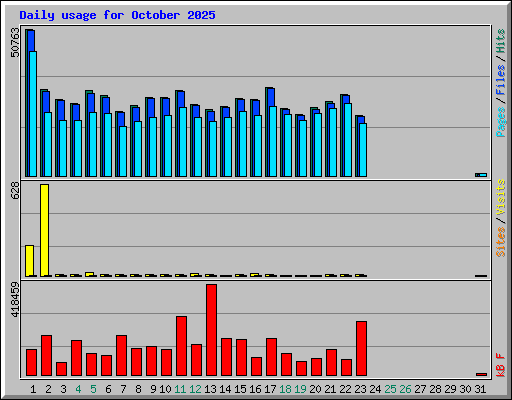Click the tall yellow visits bar for day 2
The height and width of the screenshot is (400, 512).
[44, 230]
